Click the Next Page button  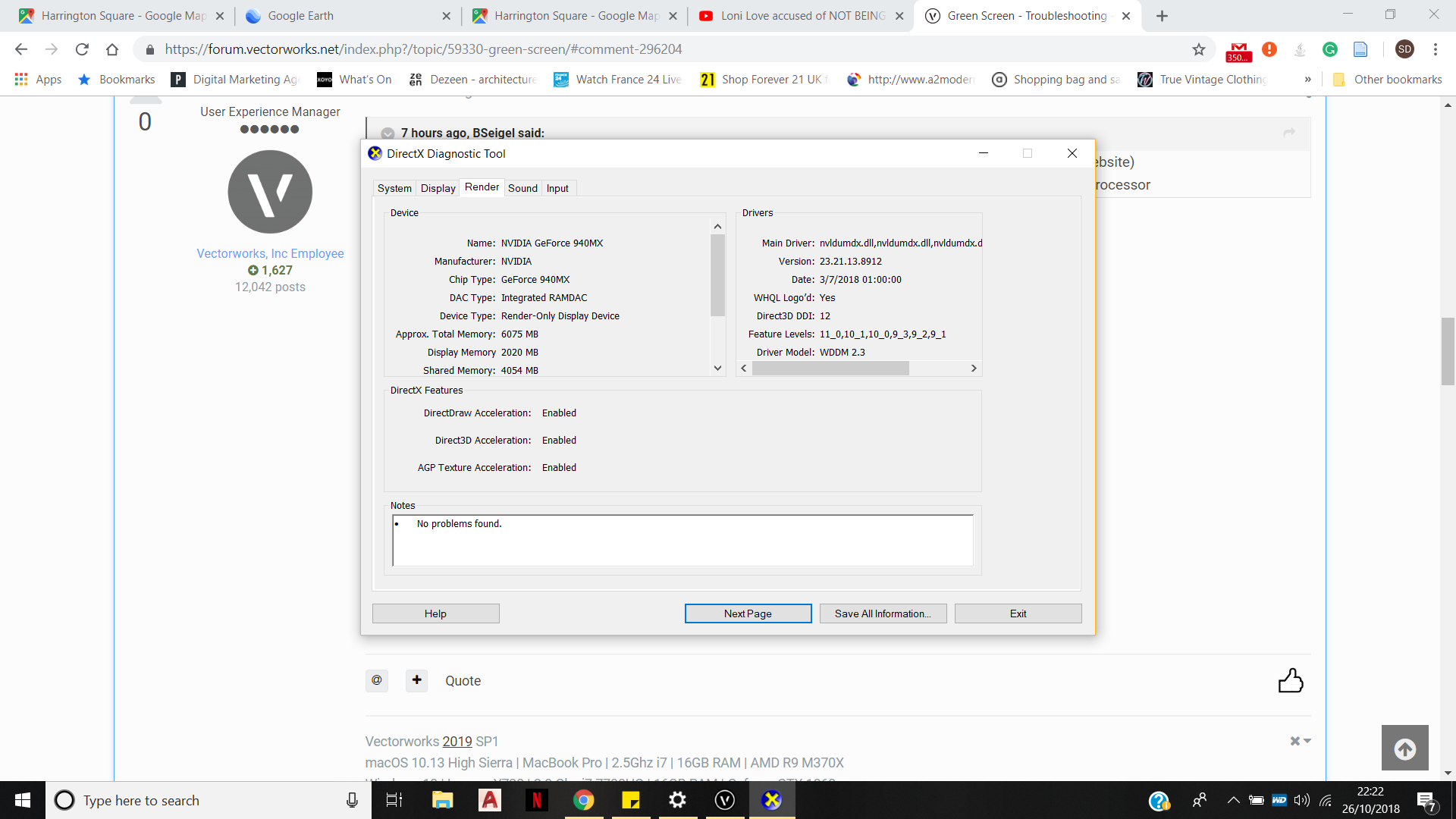click(747, 613)
